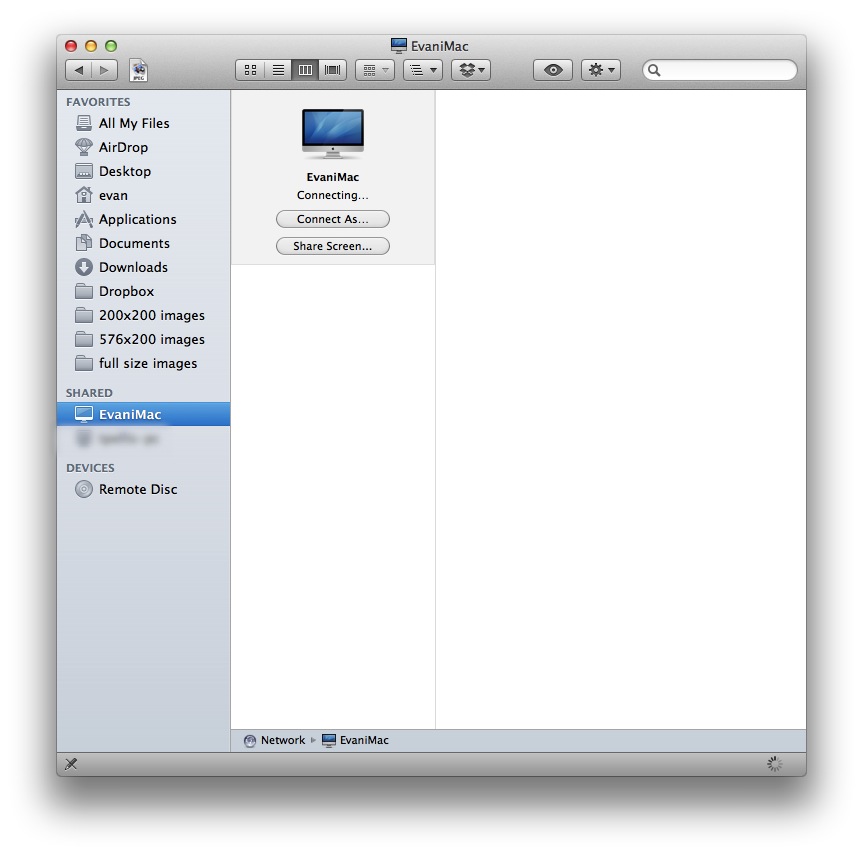Click the Share Screen... button
The image size is (863, 855).
pos(332,246)
